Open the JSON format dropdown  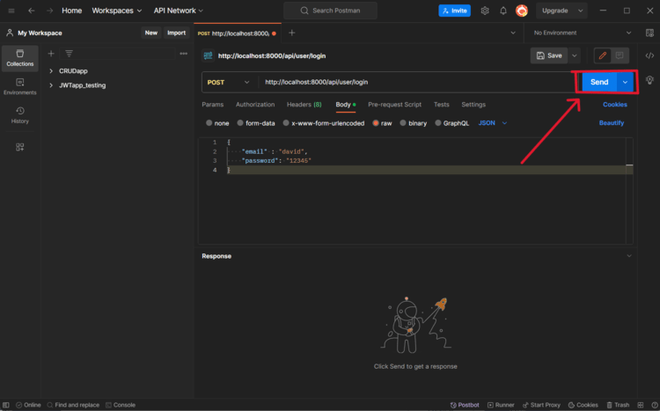click(x=492, y=123)
